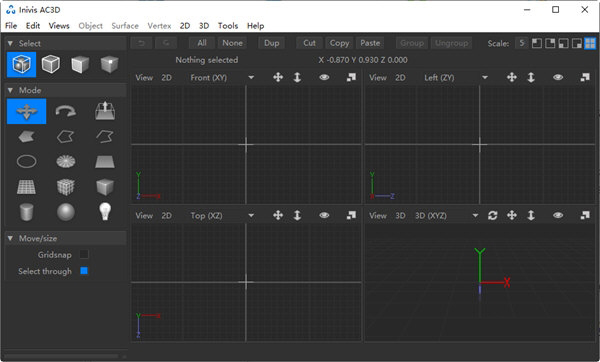Select the Mesh grid creation tool
This screenshot has width=600, height=362.
pyautogui.click(x=26, y=187)
